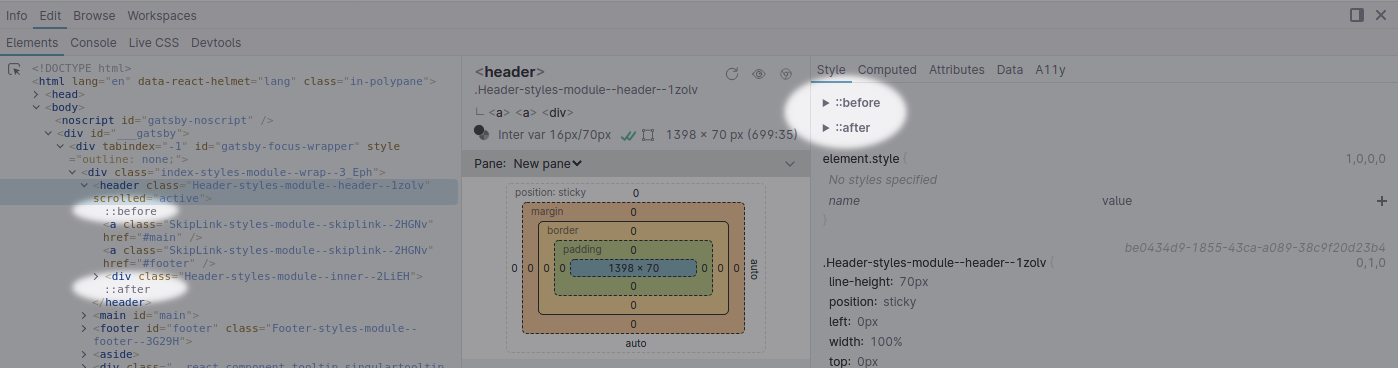Click the Chrome devtools icon near header
Screen dimensions: 1398x368
[x=786, y=74]
